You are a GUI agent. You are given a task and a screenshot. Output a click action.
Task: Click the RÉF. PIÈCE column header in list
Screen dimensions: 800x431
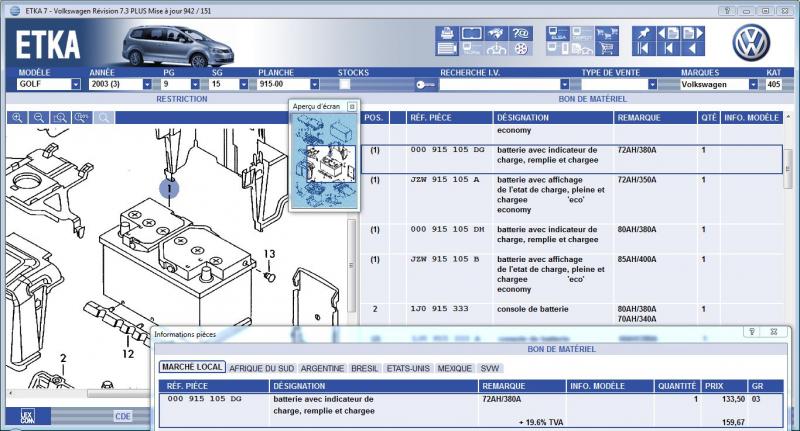point(449,118)
